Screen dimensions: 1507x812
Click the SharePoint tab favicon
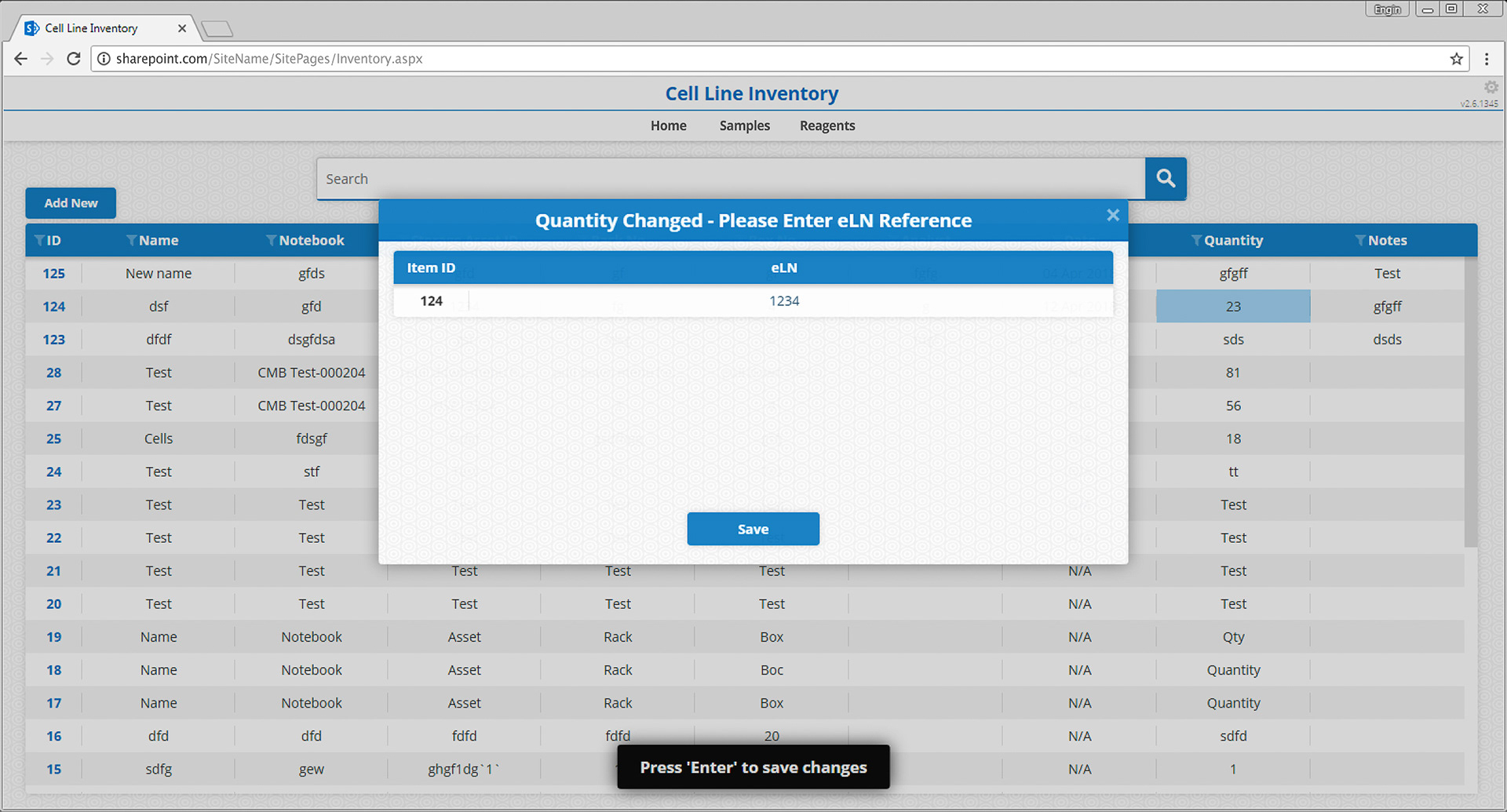click(x=32, y=28)
